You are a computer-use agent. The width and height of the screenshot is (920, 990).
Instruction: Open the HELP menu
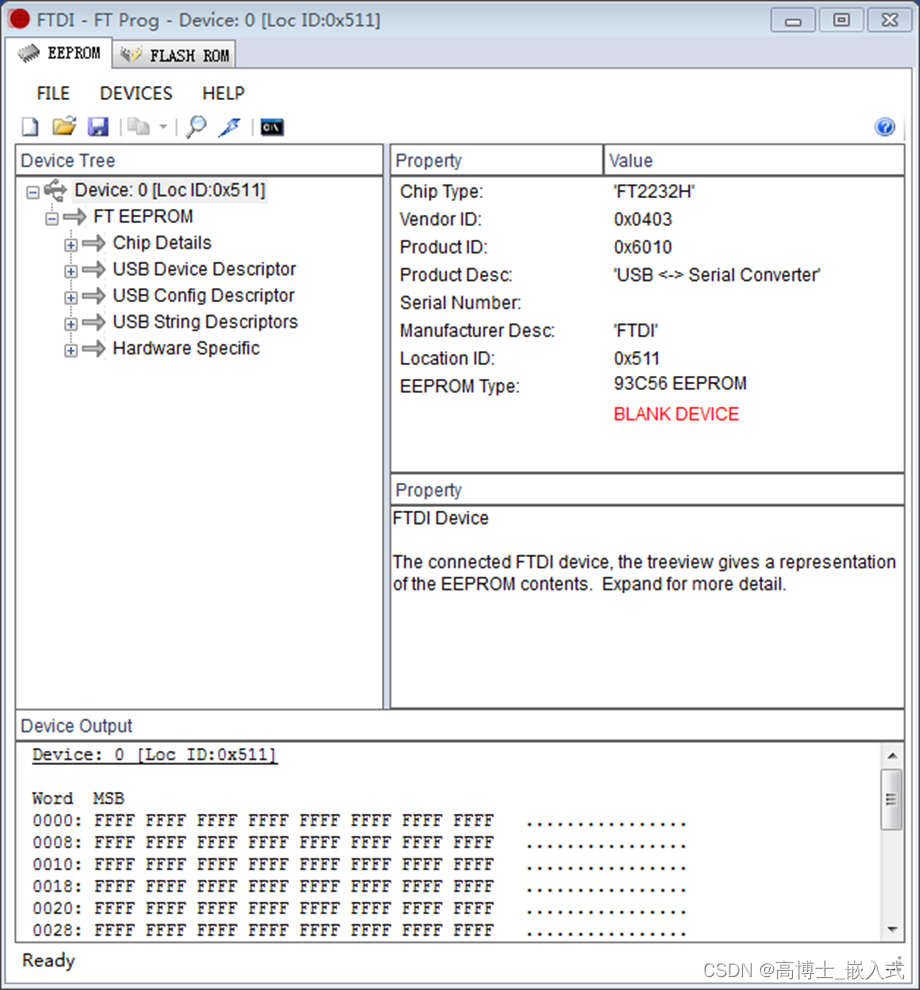[223, 93]
